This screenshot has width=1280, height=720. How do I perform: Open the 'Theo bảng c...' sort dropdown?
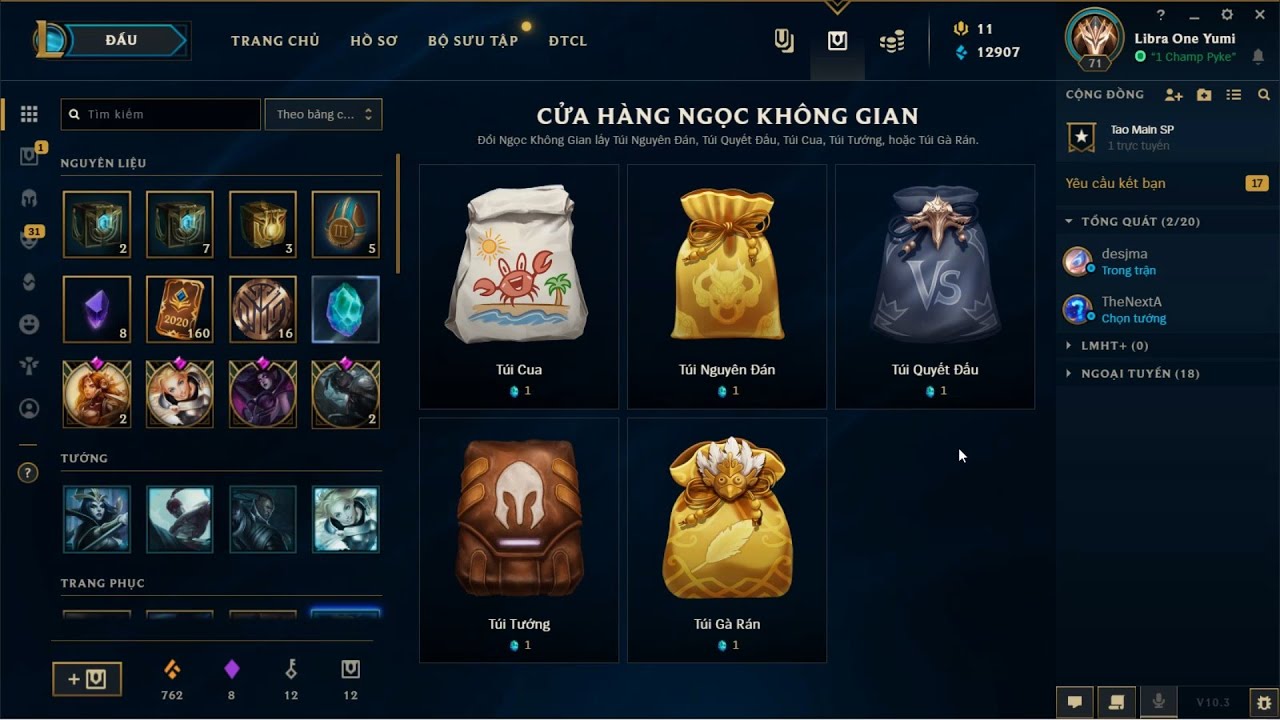point(323,114)
